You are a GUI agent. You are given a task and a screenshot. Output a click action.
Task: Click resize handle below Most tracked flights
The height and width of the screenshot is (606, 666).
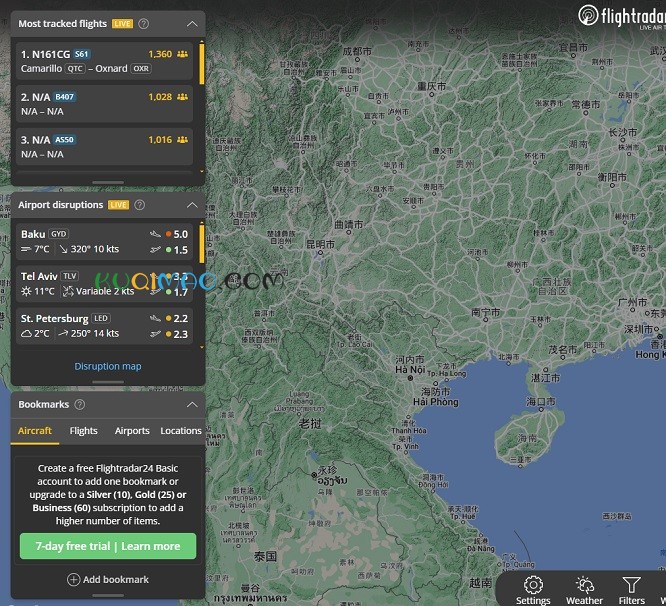point(108,183)
